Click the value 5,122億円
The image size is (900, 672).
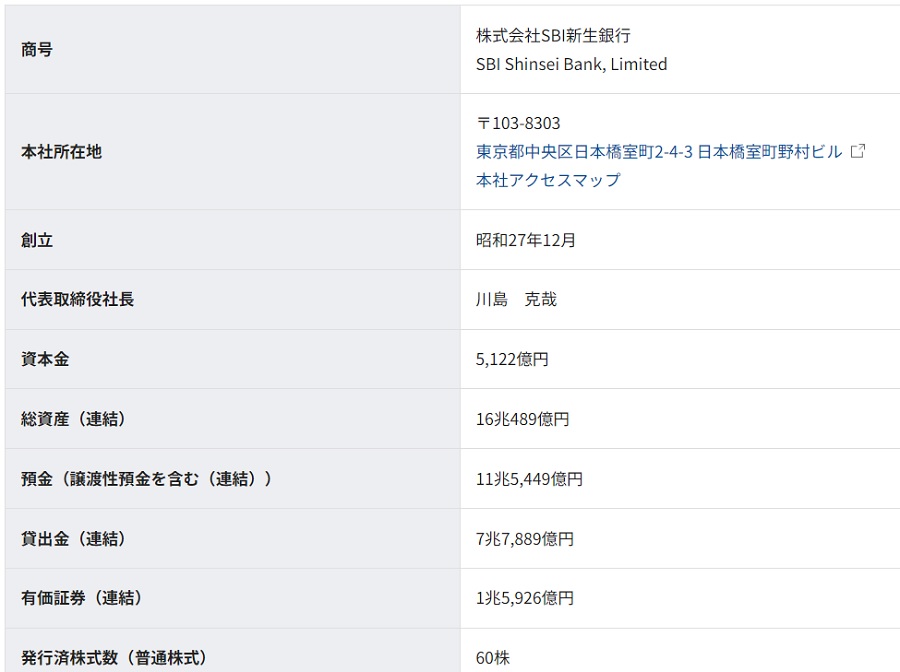(512, 359)
